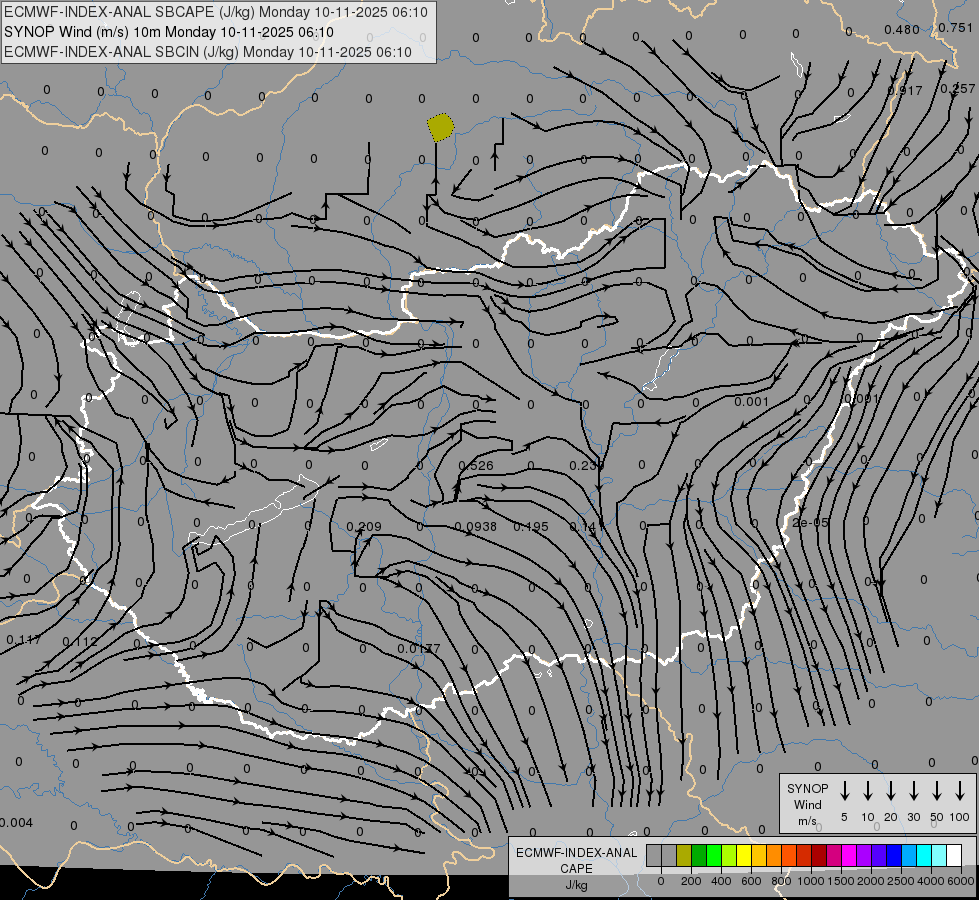
Task: Pick the dark red swatch in CAPE scale
Action: (x=819, y=856)
